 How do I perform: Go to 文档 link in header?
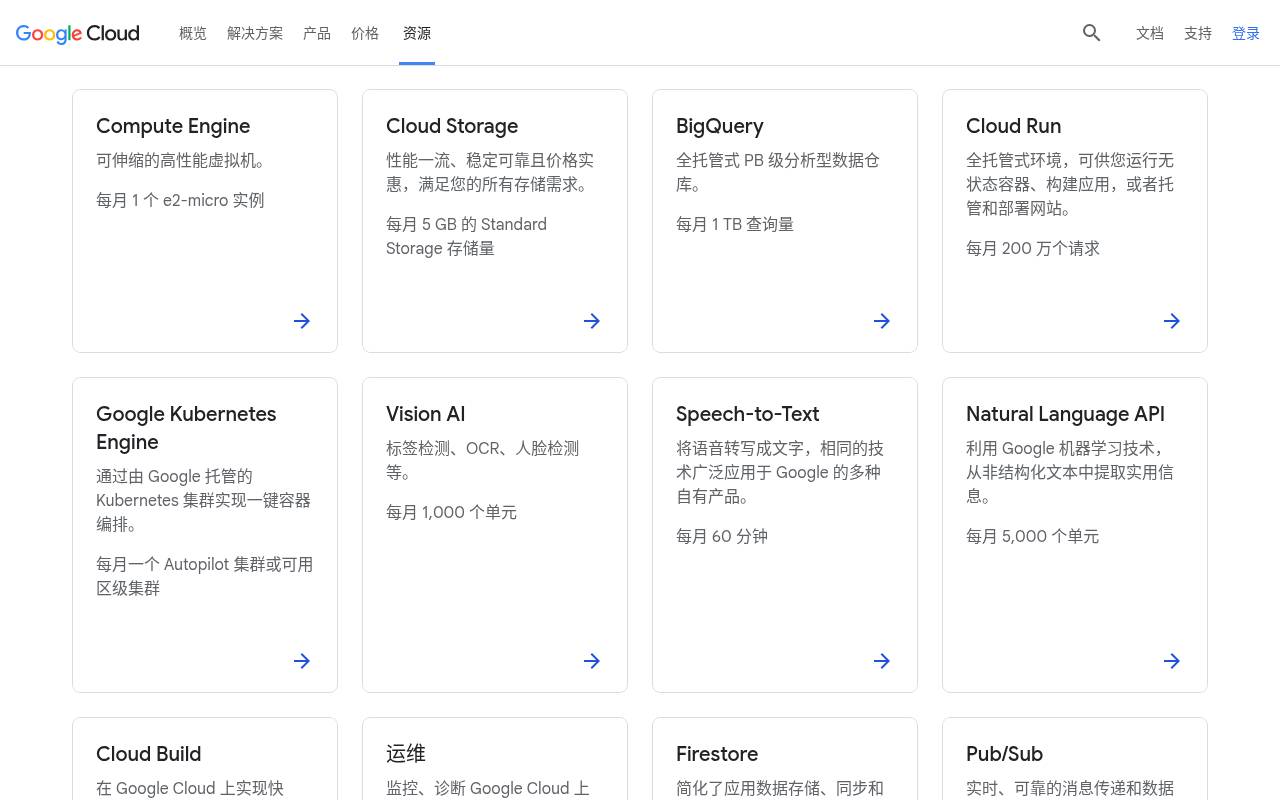click(1150, 33)
